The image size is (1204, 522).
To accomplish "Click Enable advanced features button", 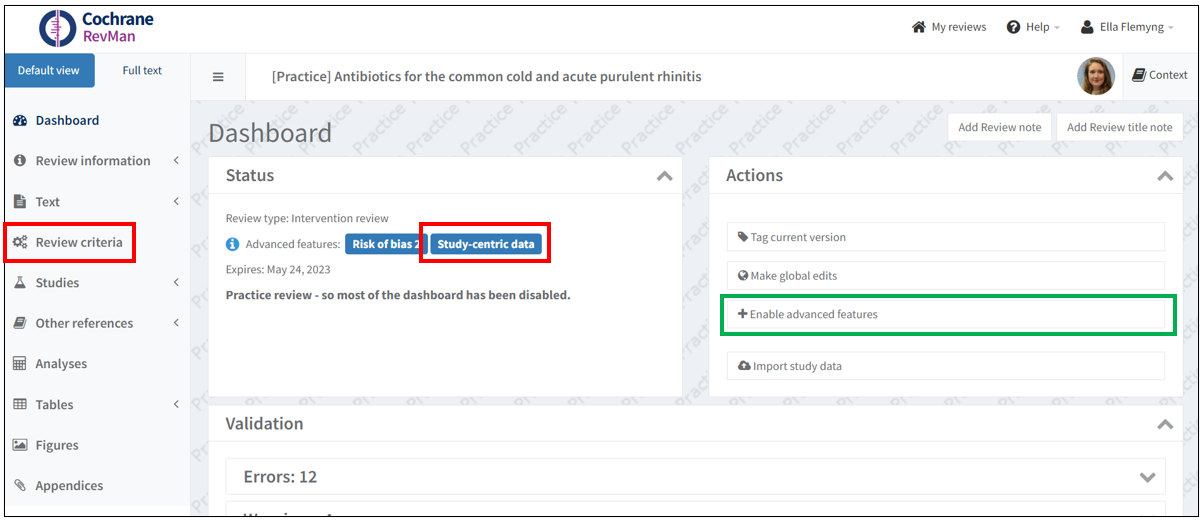I will [946, 314].
